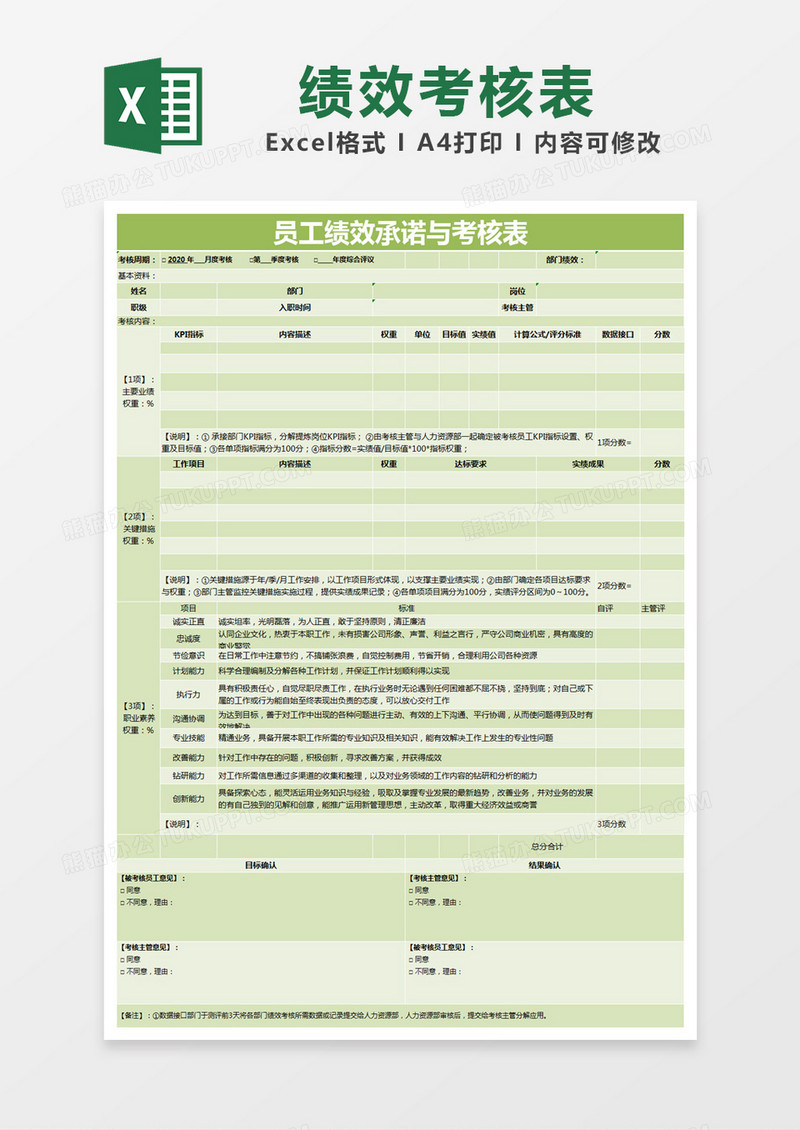This screenshot has height=1130, width=800.
Task: Select the 计划能力 row label
Action: [189, 671]
